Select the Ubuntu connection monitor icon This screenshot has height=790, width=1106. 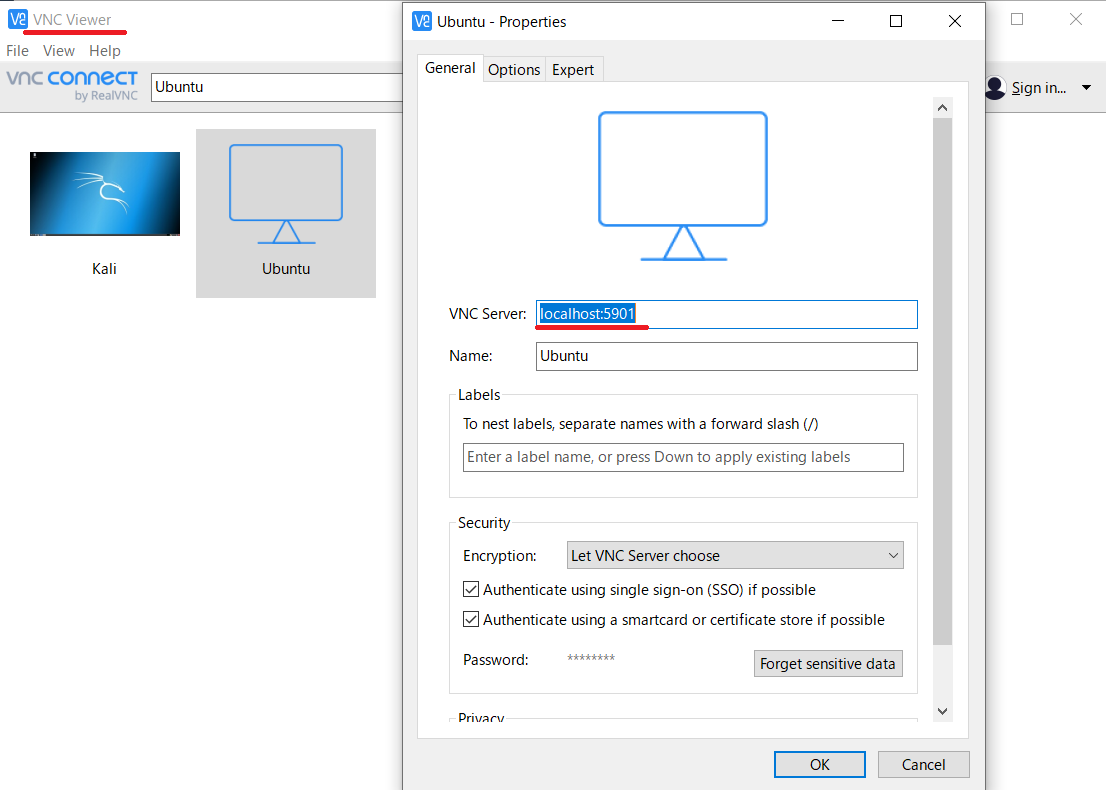(x=286, y=194)
